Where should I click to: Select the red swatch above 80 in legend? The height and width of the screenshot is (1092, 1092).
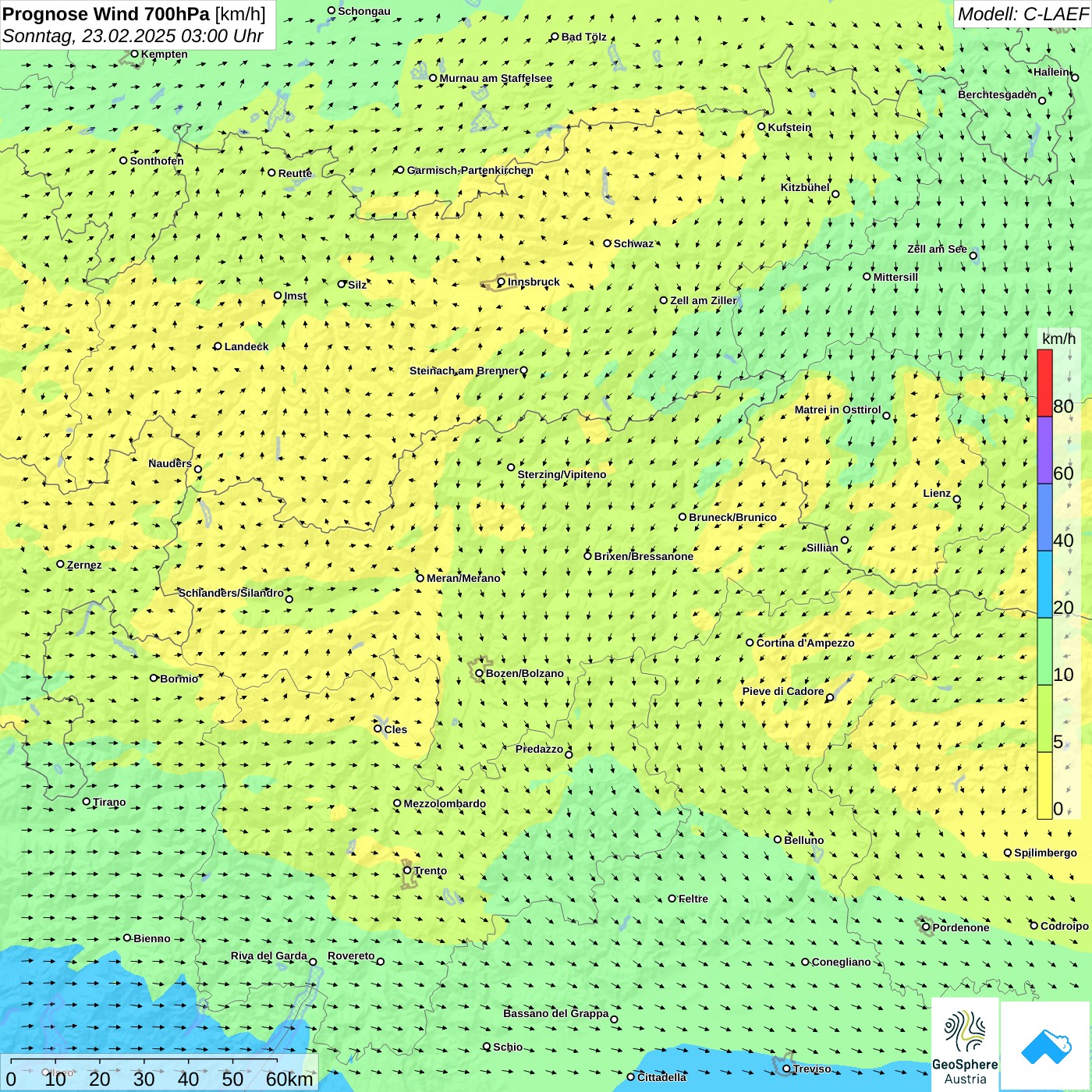point(1044,383)
